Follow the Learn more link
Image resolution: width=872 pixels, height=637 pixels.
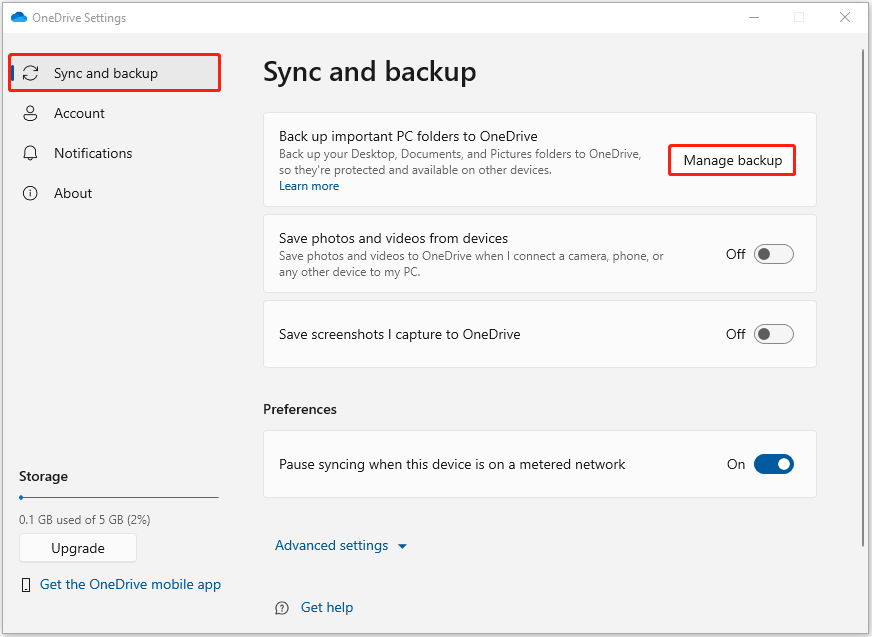[309, 186]
